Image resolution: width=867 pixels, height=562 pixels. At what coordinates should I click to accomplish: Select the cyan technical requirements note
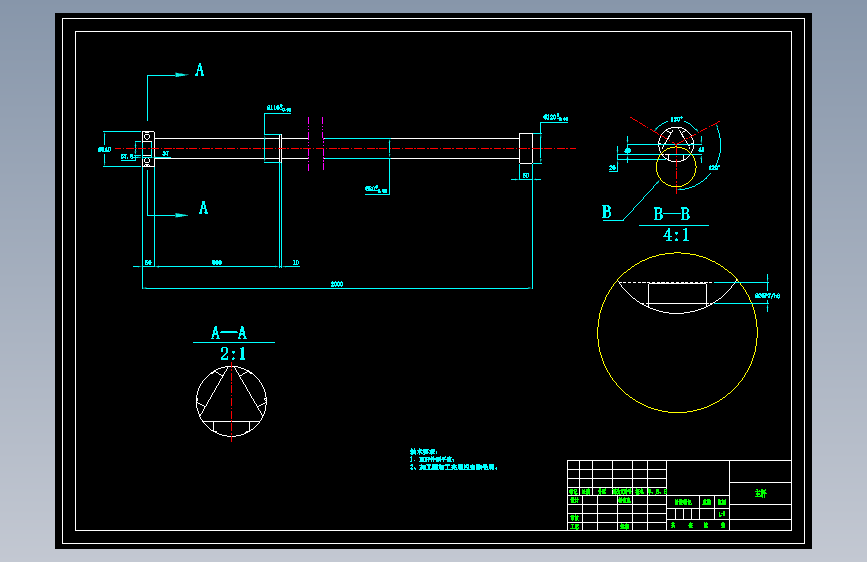coord(453,460)
